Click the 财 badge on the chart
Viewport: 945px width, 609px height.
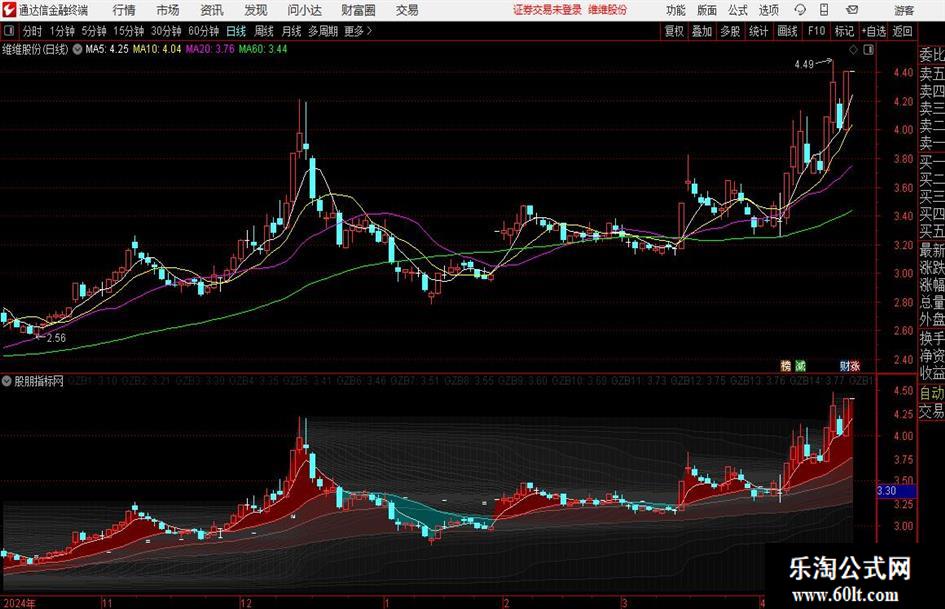pos(845,365)
